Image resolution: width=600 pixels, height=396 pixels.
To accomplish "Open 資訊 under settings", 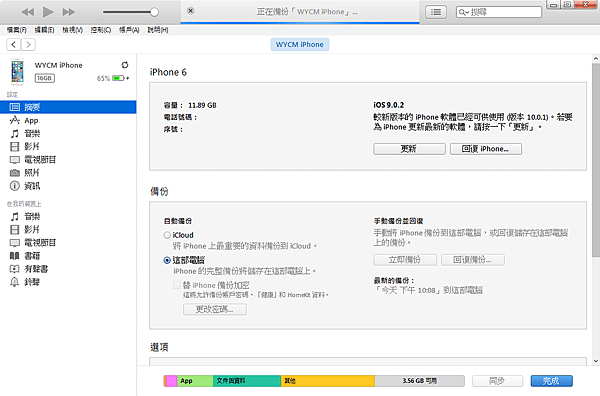I will pyautogui.click(x=68, y=186).
